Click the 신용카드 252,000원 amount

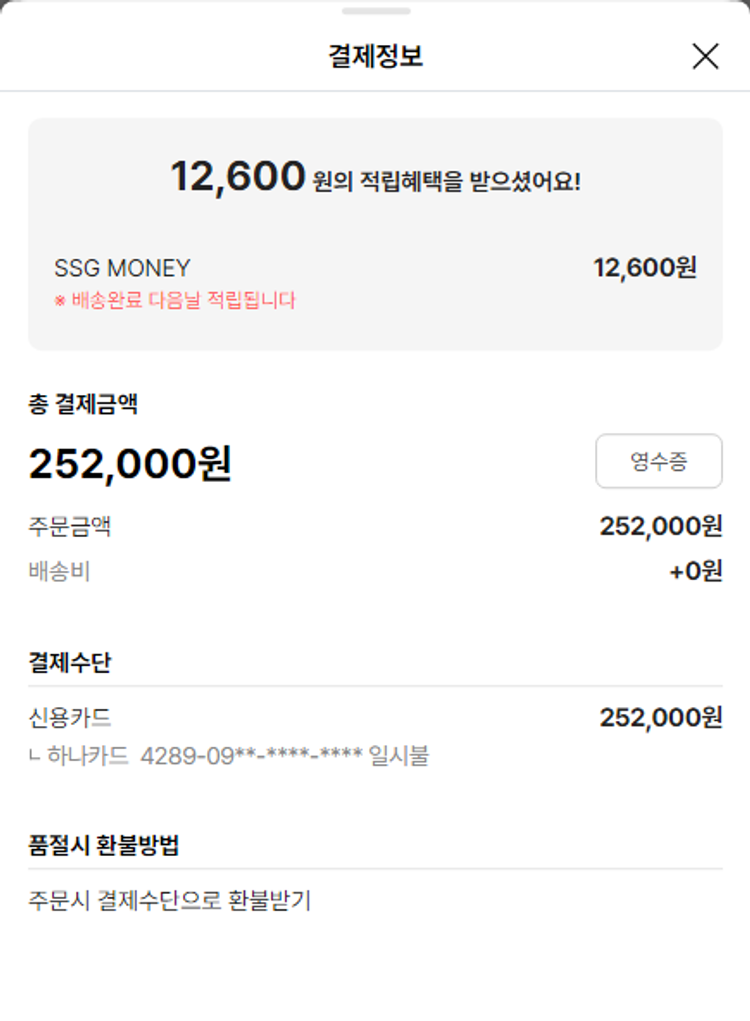point(660,718)
